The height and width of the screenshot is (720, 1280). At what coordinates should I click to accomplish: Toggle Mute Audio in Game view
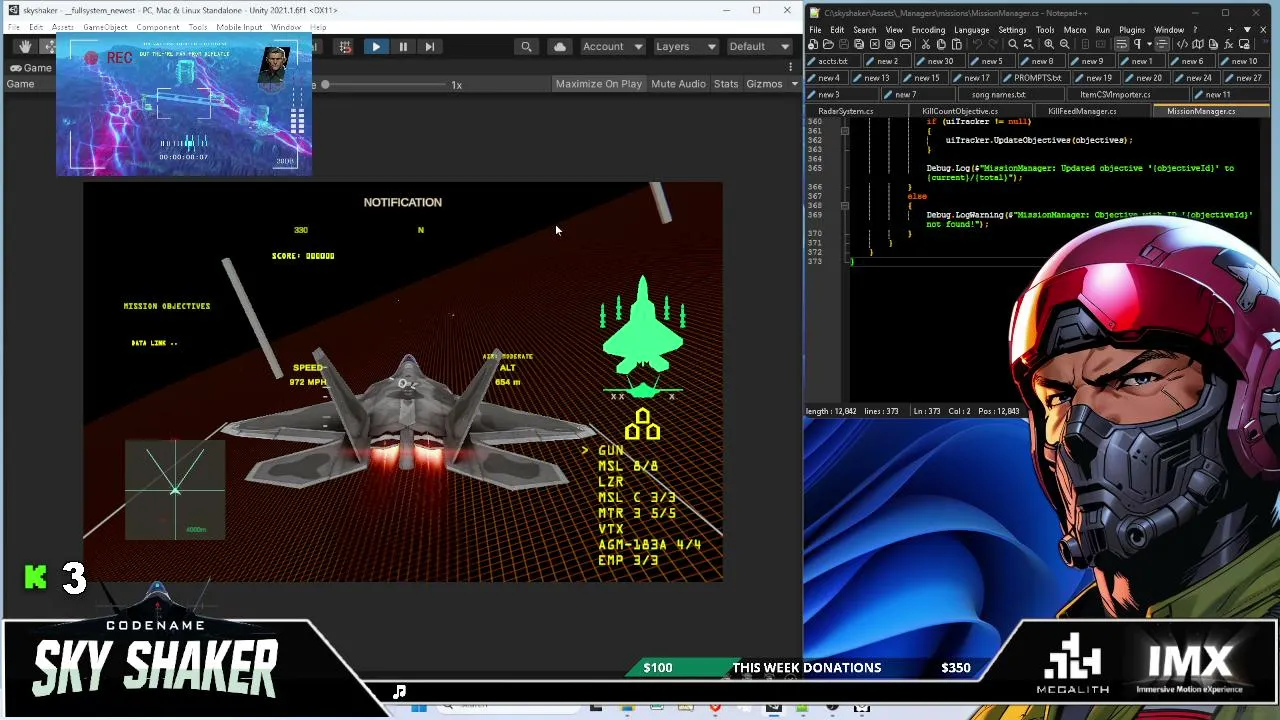point(678,84)
